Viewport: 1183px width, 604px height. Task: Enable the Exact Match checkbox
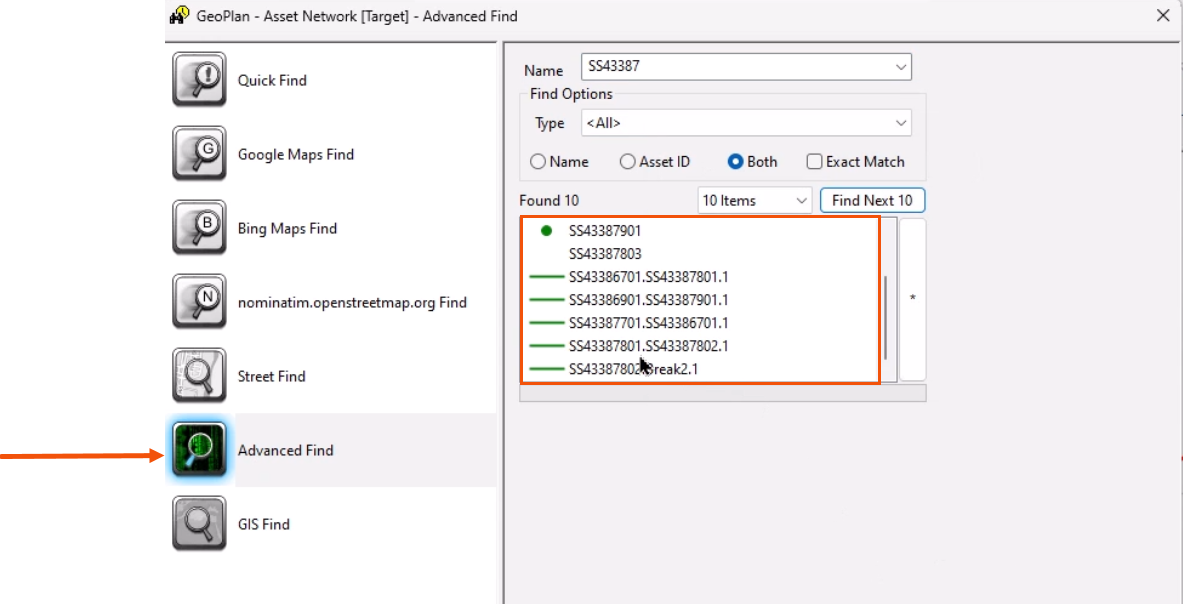[x=814, y=161]
